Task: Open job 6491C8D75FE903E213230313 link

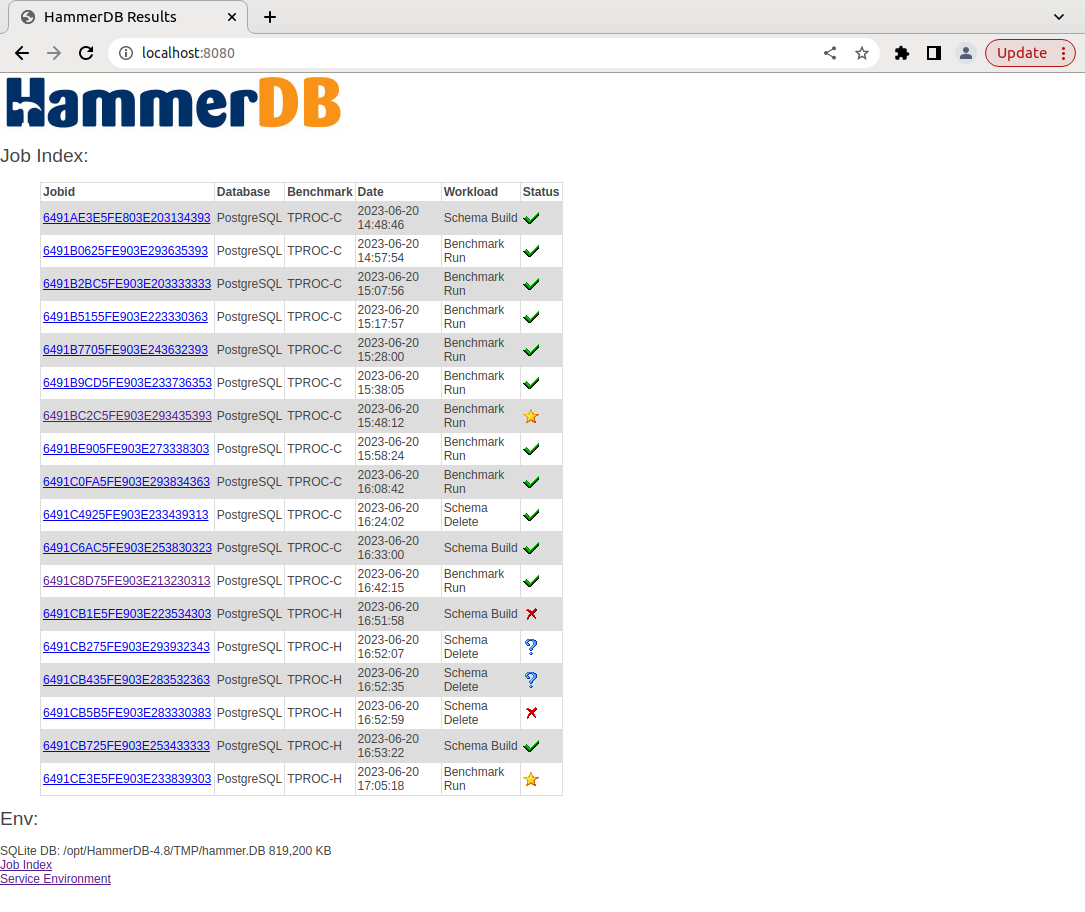Action: 127,581
